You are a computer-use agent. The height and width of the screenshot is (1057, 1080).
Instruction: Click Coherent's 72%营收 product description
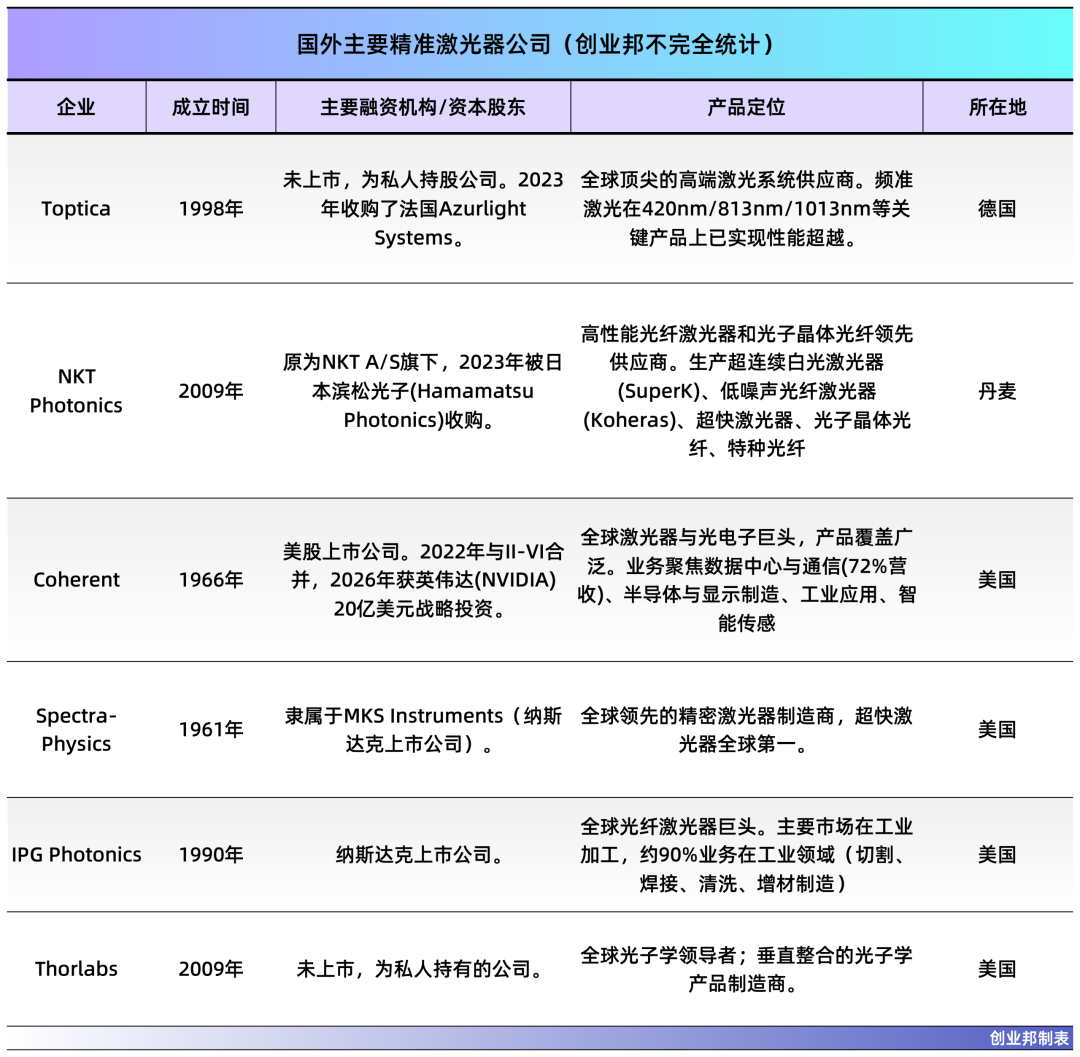[x=747, y=580]
